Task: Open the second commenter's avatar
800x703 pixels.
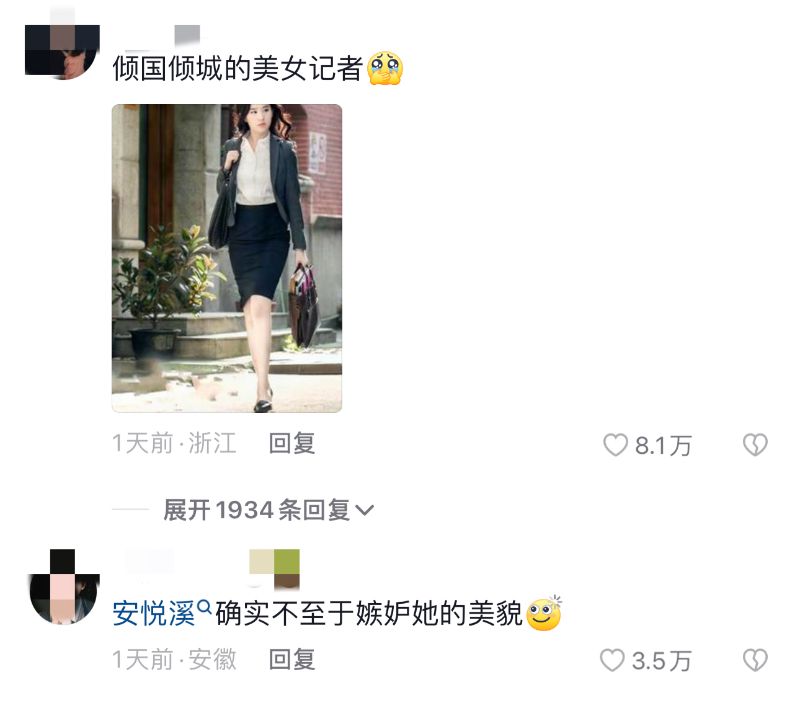Action: 63,587
